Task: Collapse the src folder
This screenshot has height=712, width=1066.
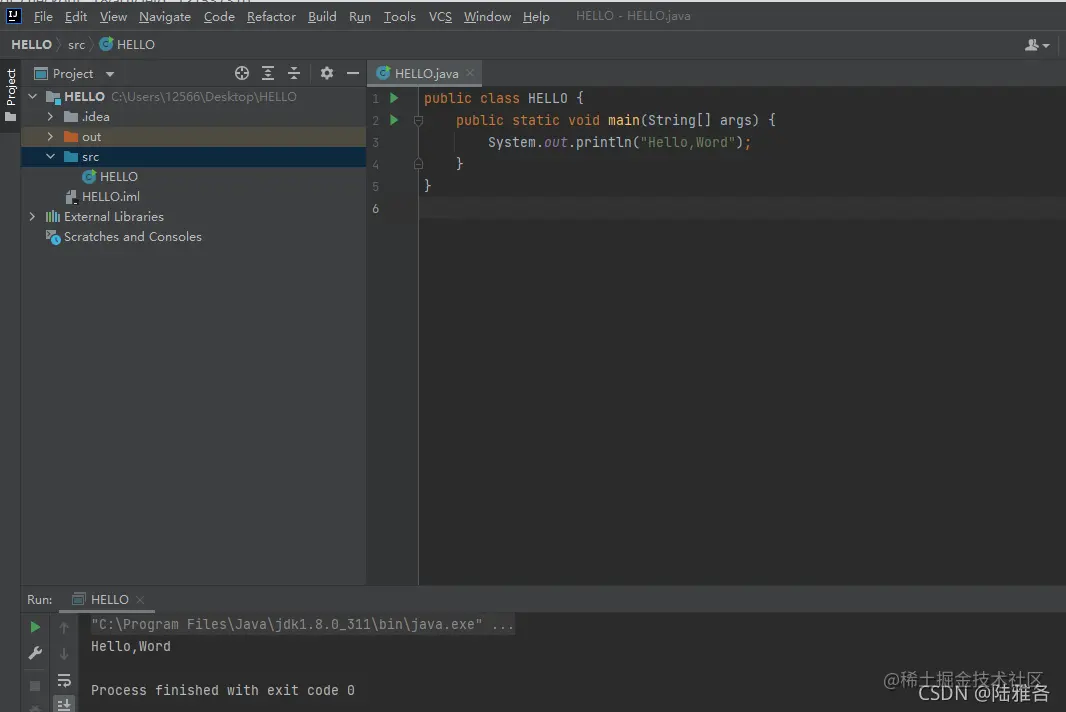Action: point(50,156)
